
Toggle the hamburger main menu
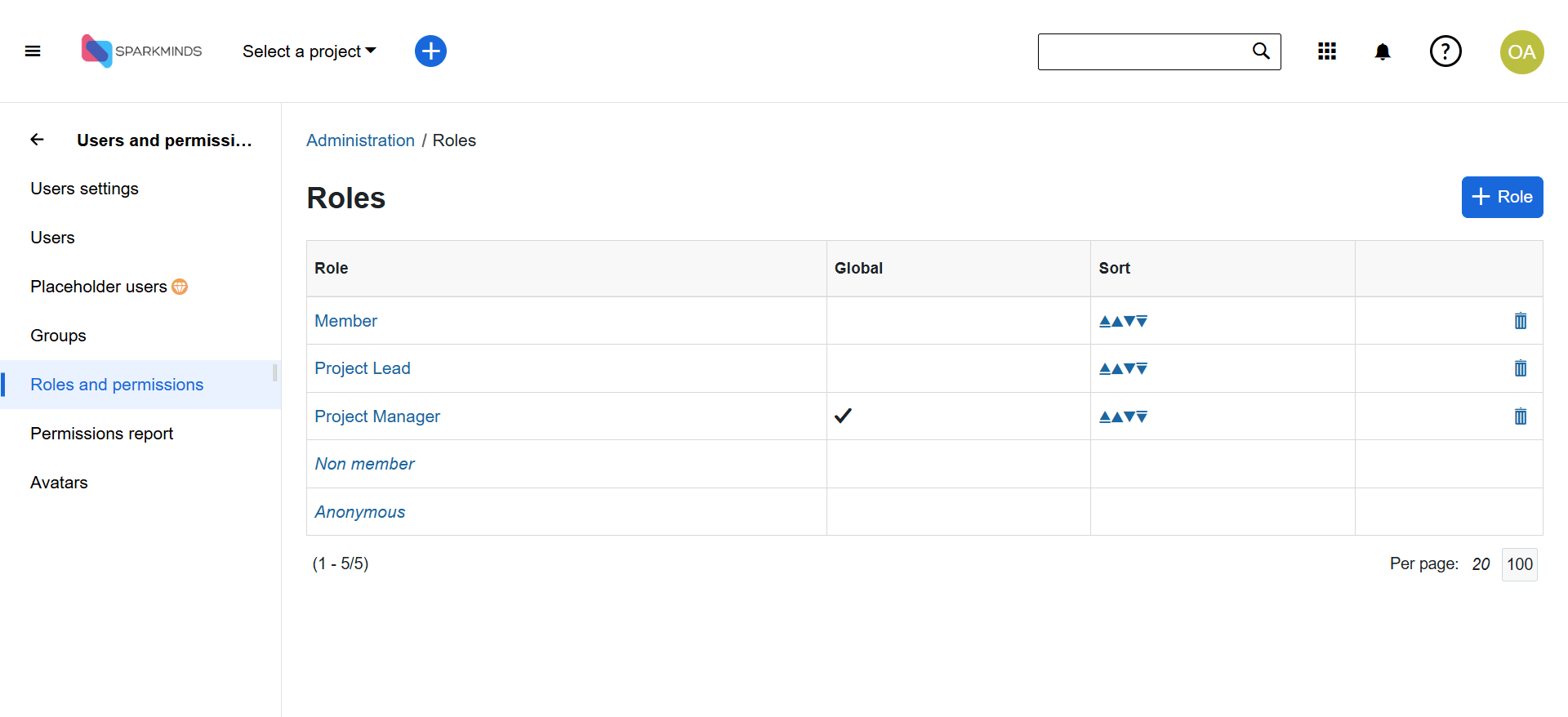[33, 51]
